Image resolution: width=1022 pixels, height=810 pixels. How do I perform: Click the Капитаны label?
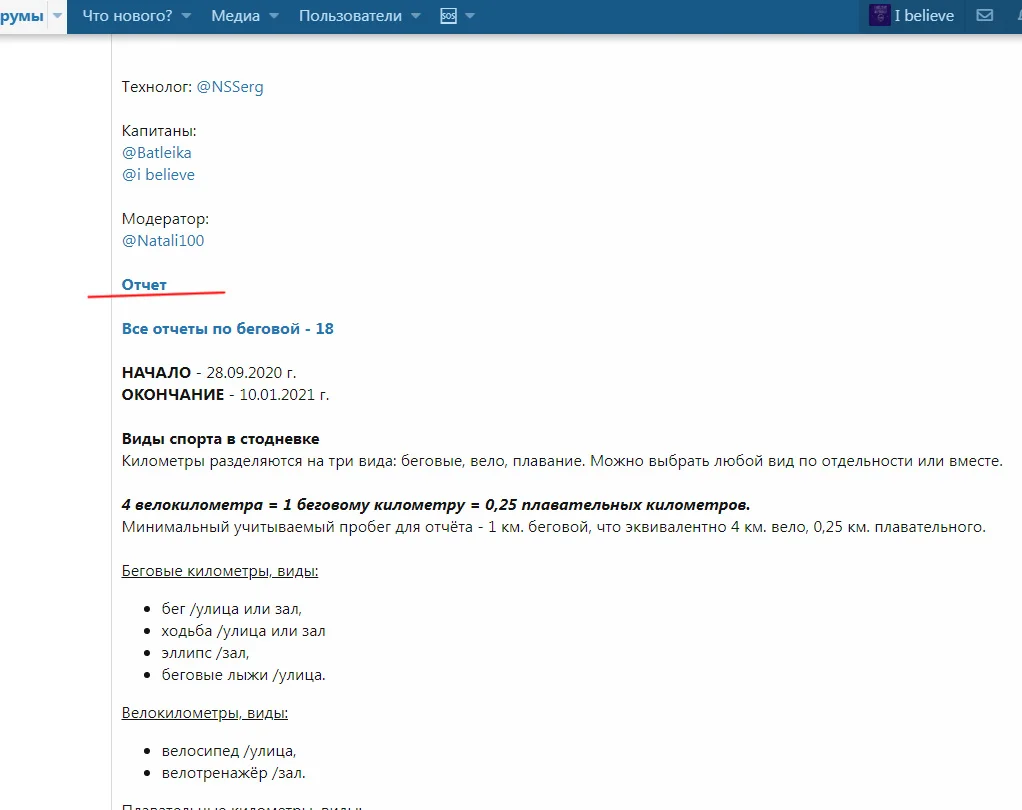pyautogui.click(x=159, y=131)
